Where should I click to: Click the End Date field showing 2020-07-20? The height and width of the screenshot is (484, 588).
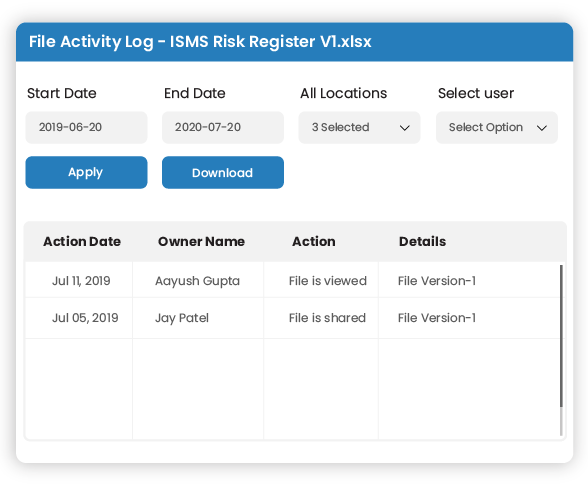(223, 127)
